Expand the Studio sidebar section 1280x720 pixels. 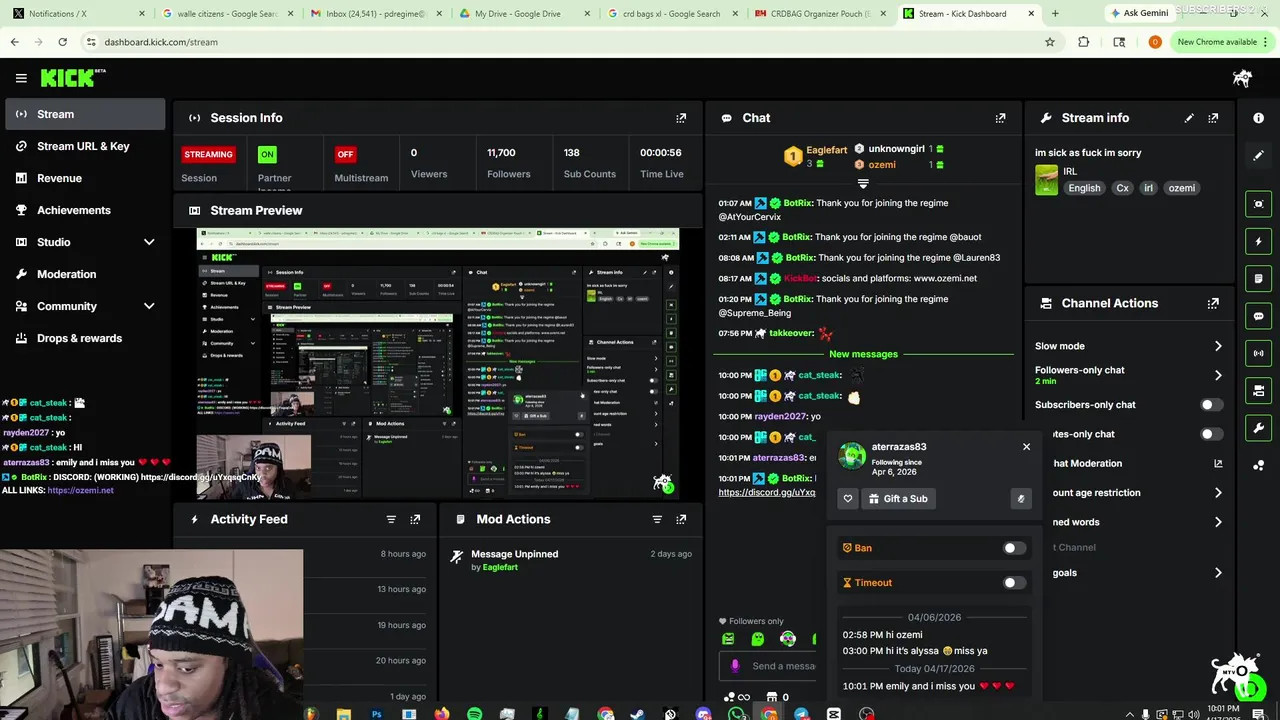pyautogui.click(x=149, y=242)
